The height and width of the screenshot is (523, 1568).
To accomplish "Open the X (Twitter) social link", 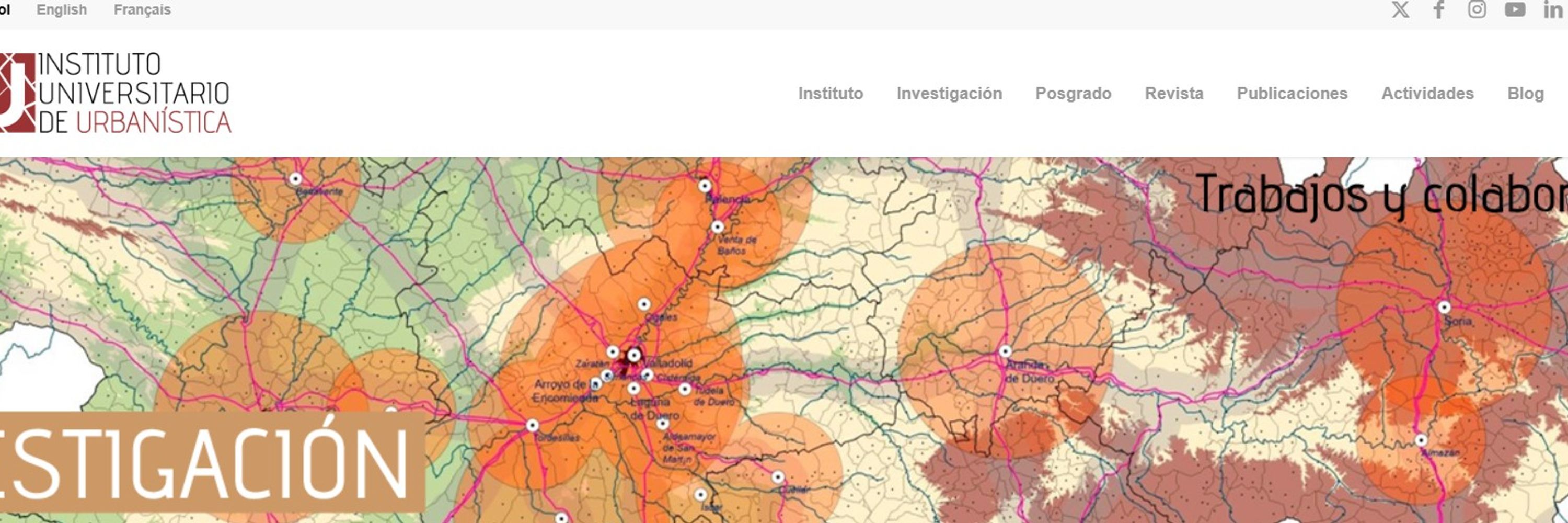I will coord(1400,10).
